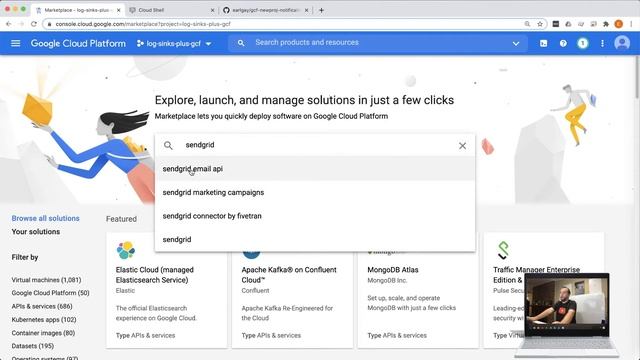Click the magnifier icon in top search bar
The width and height of the screenshot is (640, 360).
tap(241, 43)
